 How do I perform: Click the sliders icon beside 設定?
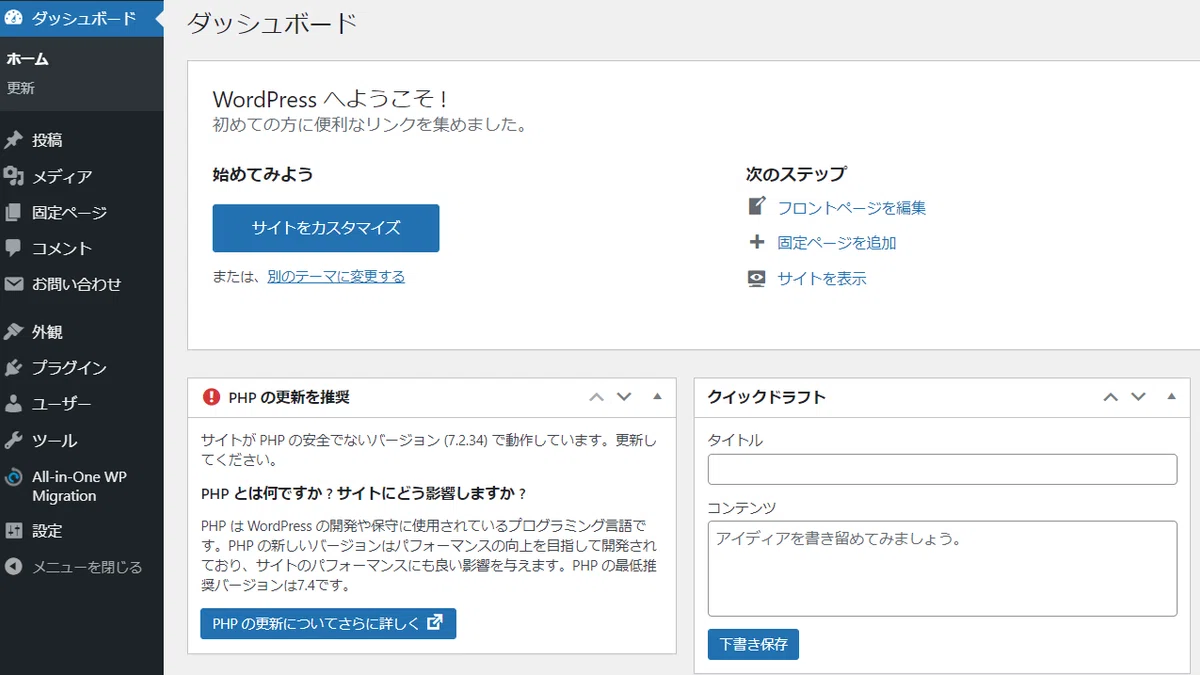(14, 531)
